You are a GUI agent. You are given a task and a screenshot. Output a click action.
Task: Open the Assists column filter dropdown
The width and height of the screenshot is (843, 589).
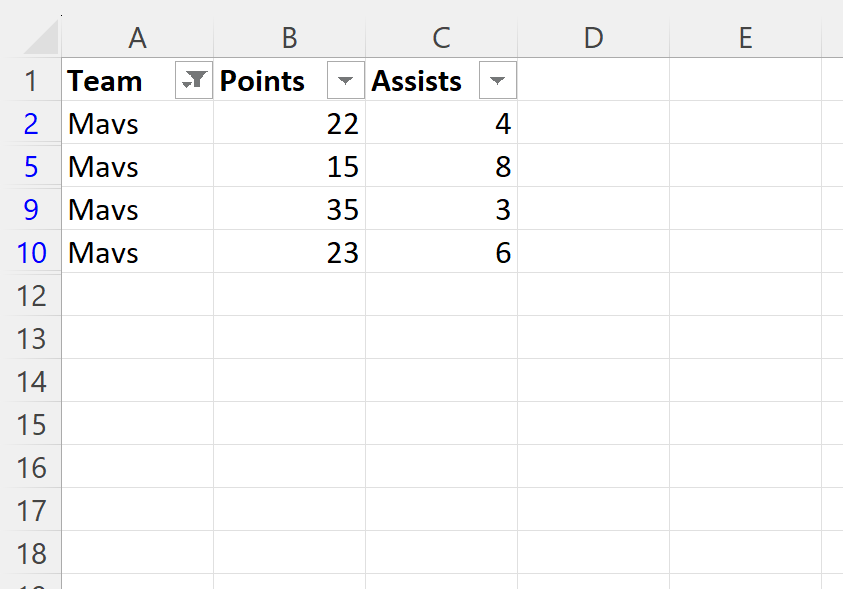(498, 80)
